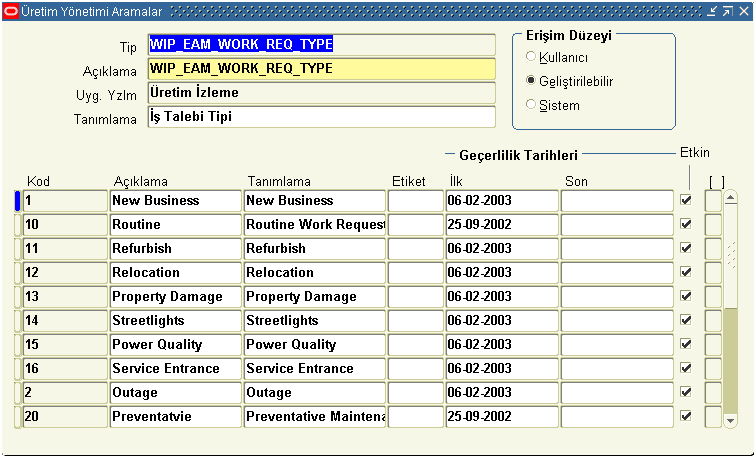This screenshot has height=458, width=756.
Task: Maximize the Üretim Yönetimi Aramalar window
Action: pos(727,11)
